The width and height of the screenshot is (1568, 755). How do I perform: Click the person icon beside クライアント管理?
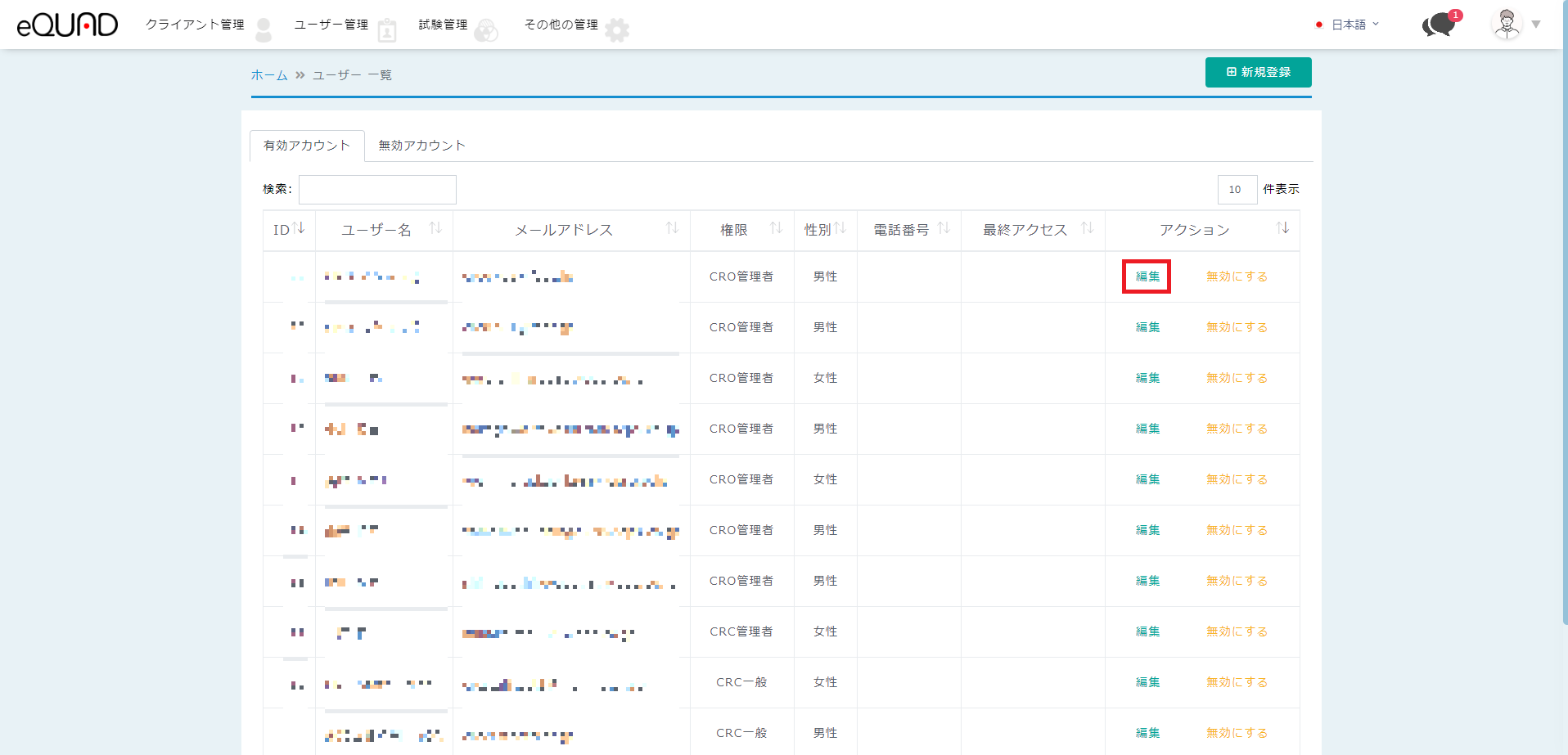[x=264, y=30]
